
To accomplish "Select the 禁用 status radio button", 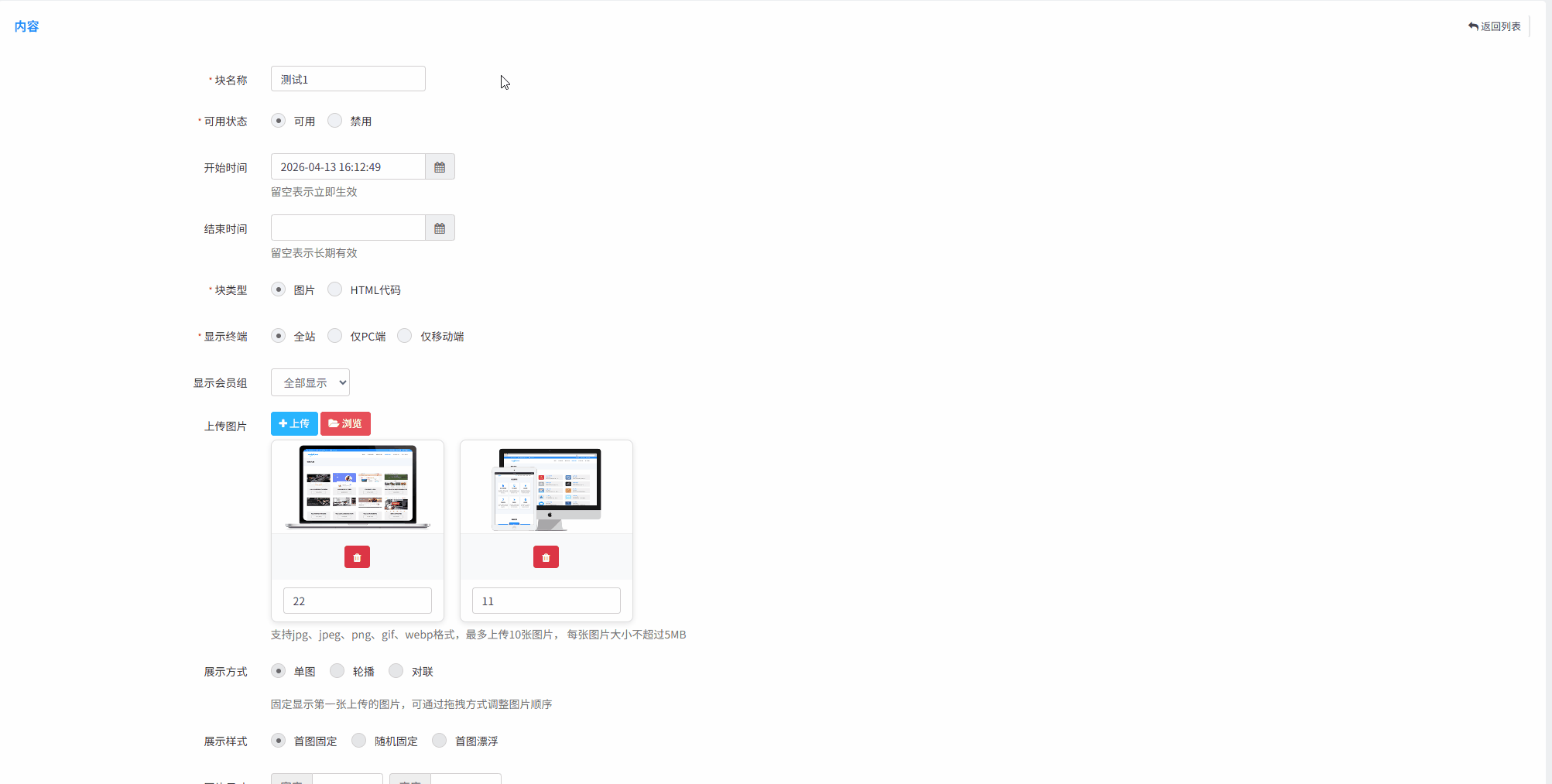I will pyautogui.click(x=335, y=121).
